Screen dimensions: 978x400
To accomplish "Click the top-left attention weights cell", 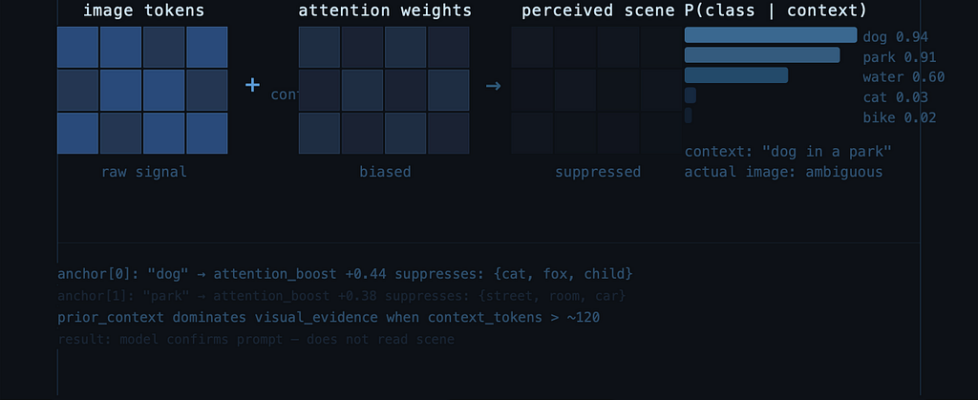I will tap(319, 47).
